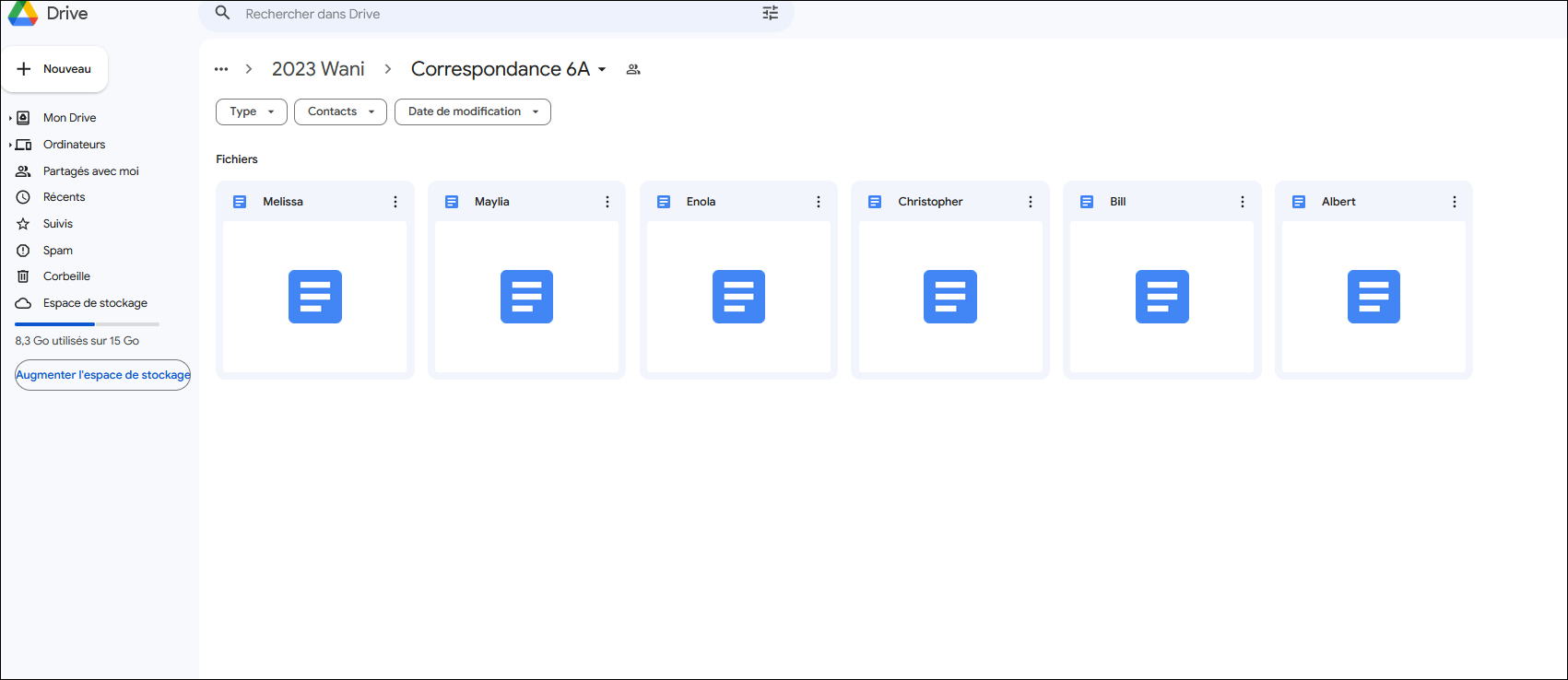Expand Mon Drive tree arrow
The width and height of the screenshot is (1568, 680).
[10, 118]
